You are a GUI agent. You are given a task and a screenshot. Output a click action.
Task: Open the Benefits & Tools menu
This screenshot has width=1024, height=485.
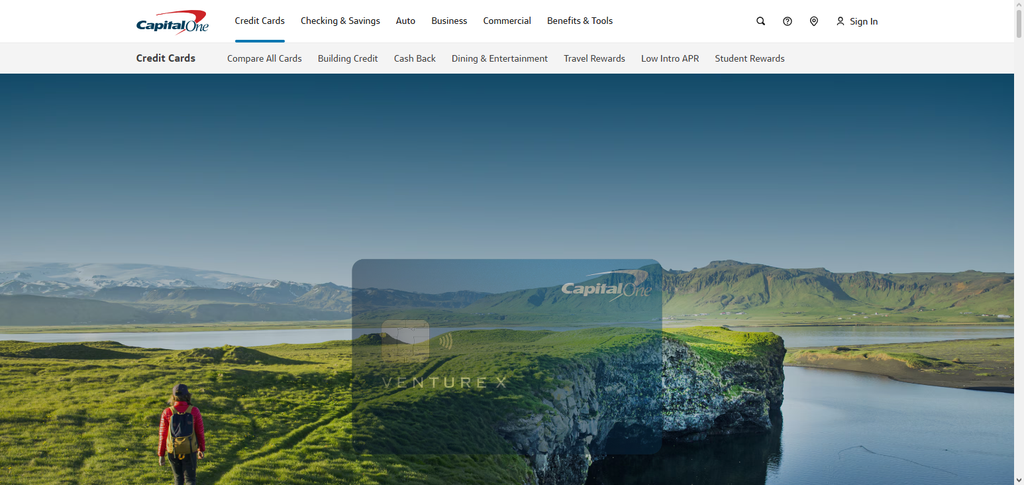[580, 21]
